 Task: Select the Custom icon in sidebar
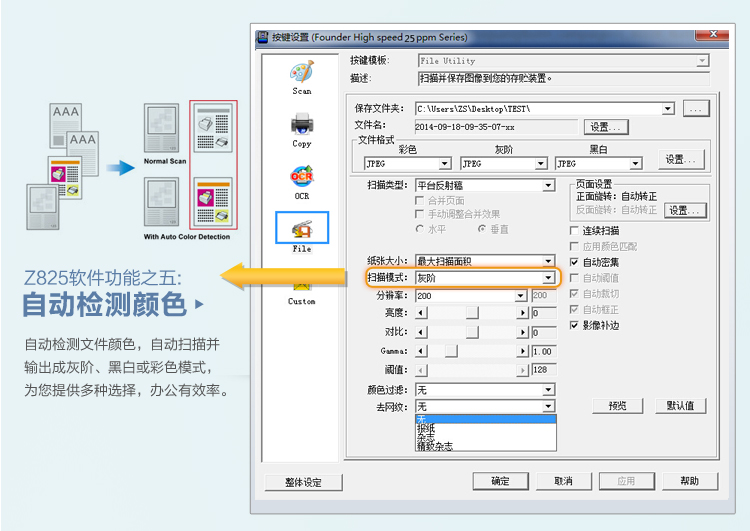pos(302,285)
